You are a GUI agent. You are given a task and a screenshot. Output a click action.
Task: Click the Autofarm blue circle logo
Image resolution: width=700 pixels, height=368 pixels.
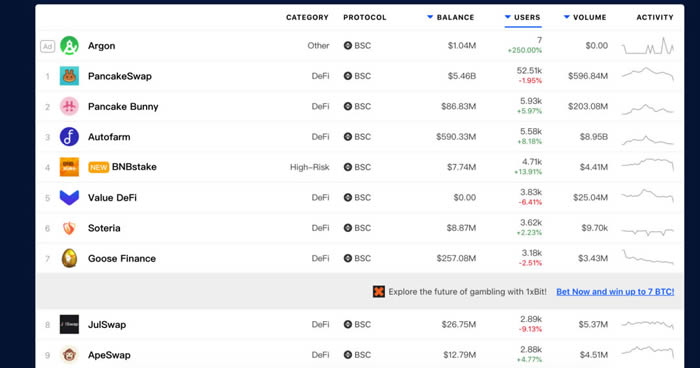click(69, 137)
